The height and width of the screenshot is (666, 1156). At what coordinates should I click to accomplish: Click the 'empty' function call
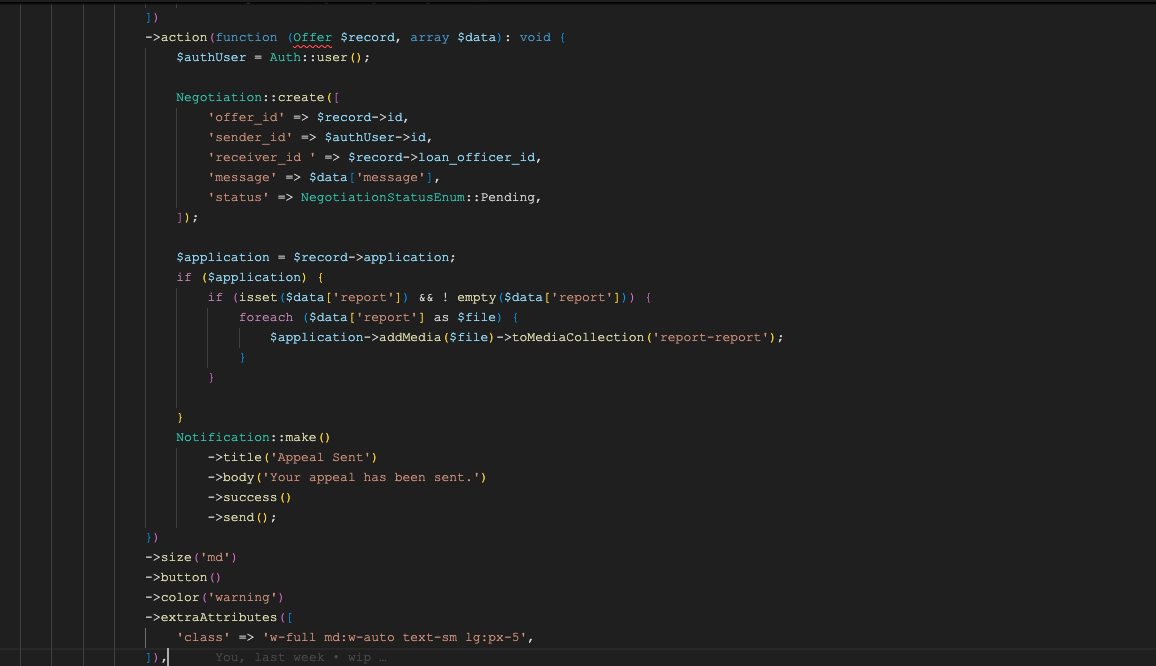[476, 297]
